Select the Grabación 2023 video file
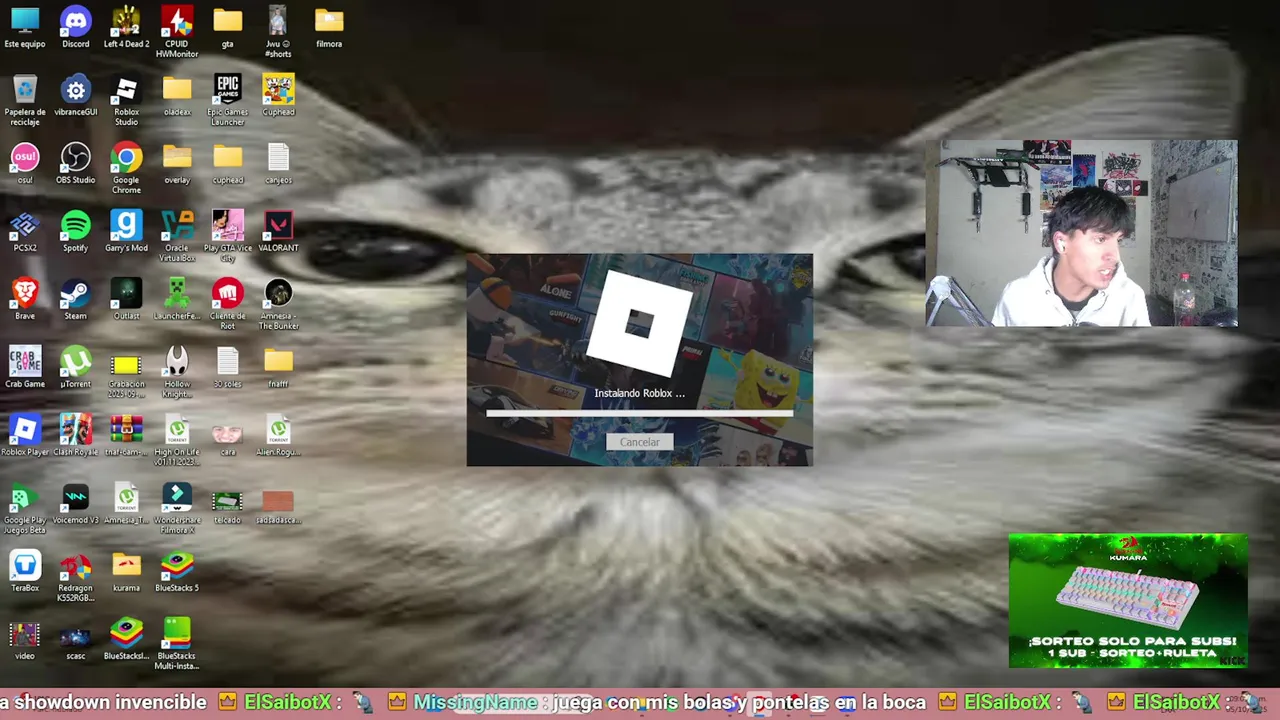Viewport: 1280px width, 720px height. [x=126, y=372]
